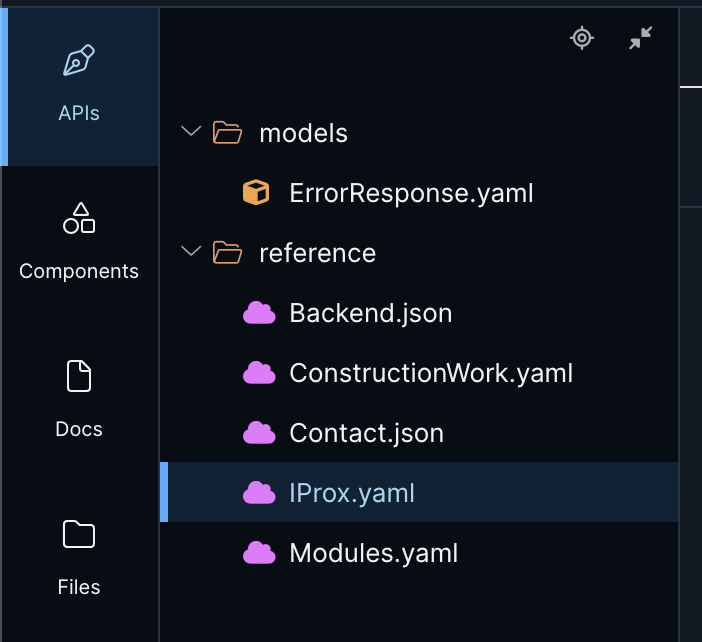Open the Docs sidebar section
Image resolution: width=702 pixels, height=642 pixels.
(x=79, y=400)
